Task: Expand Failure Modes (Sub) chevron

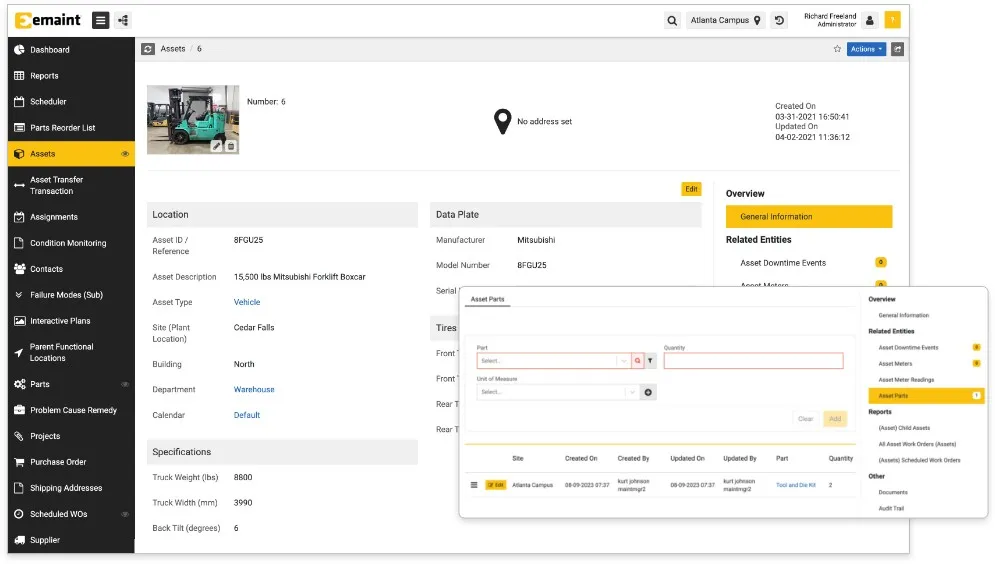Action: [x=19, y=295]
